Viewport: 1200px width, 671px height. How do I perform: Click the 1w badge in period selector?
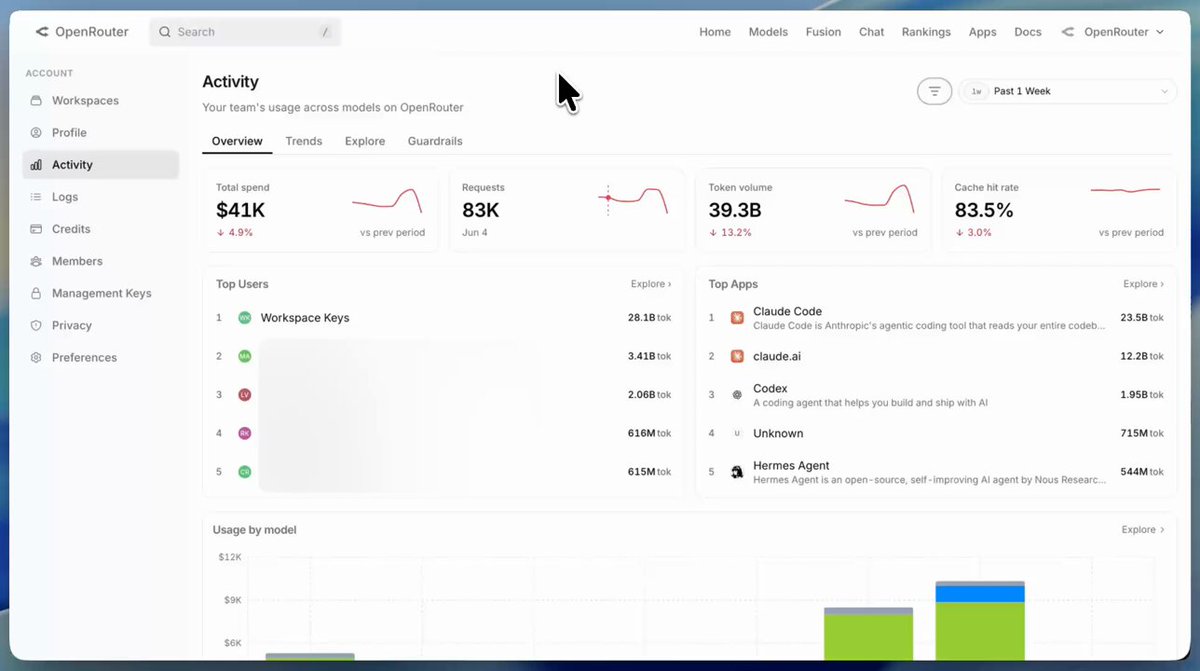976,91
